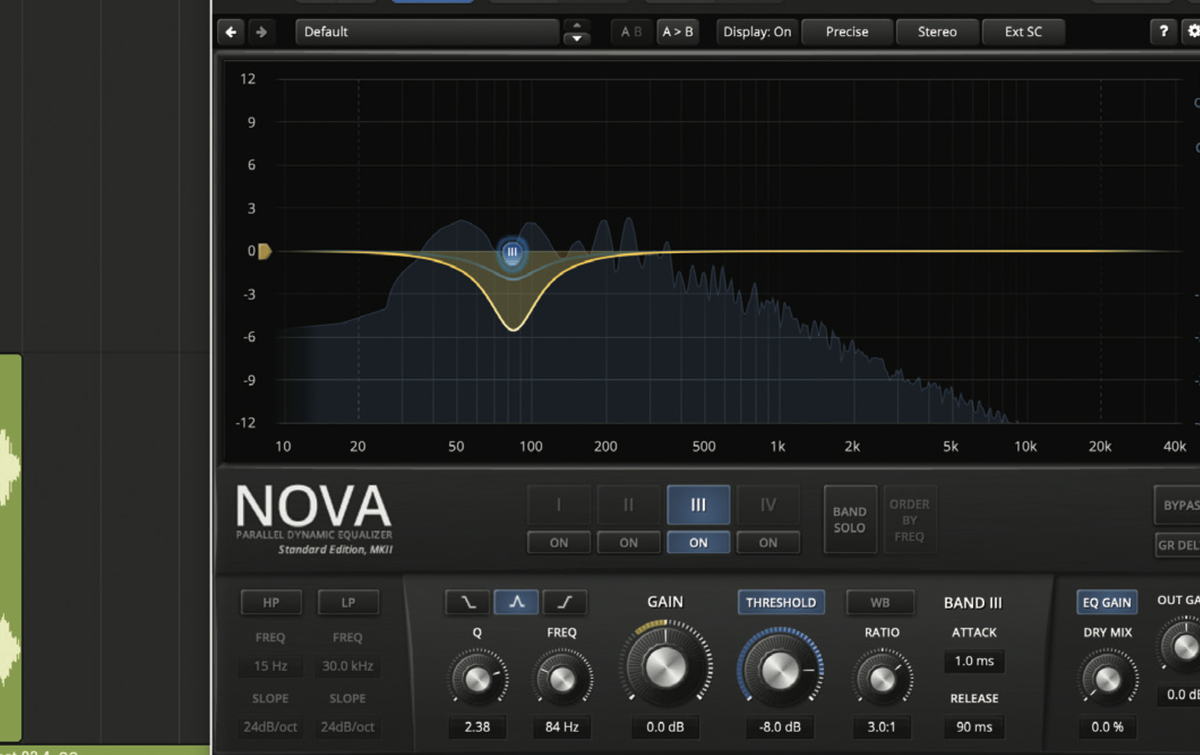The image size is (1200, 755).
Task: Click the forward navigation arrow
Action: pyautogui.click(x=259, y=31)
